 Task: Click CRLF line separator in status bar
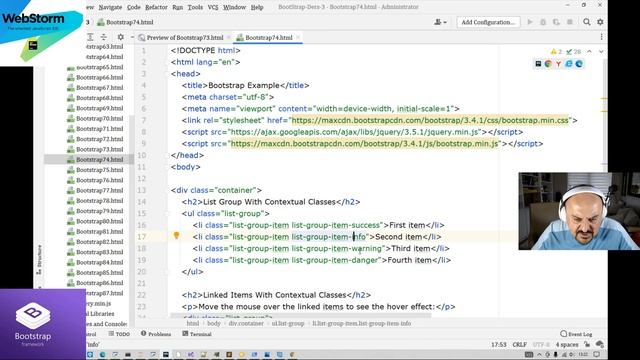pos(520,345)
